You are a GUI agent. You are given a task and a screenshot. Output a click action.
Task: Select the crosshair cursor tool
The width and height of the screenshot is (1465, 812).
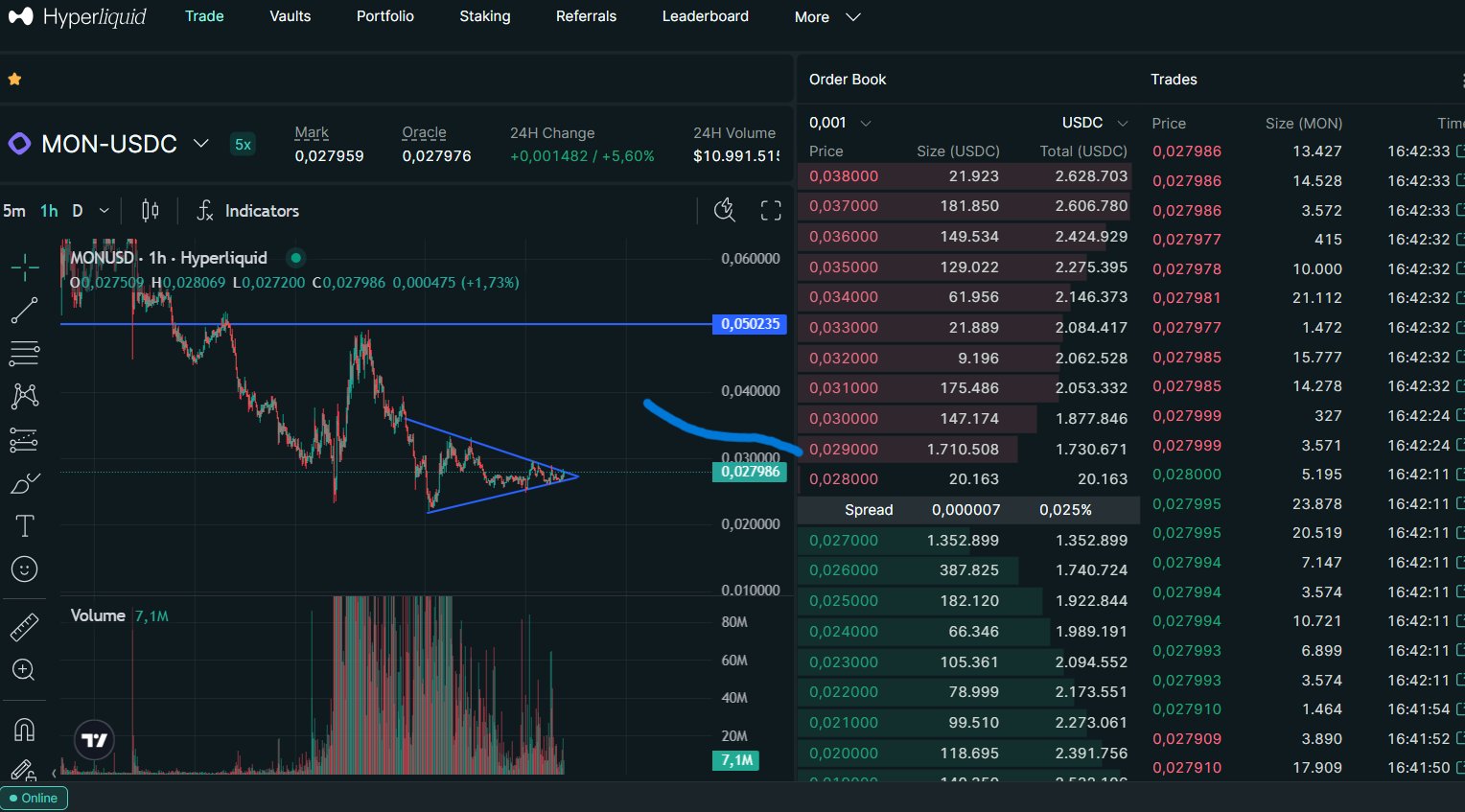point(25,267)
